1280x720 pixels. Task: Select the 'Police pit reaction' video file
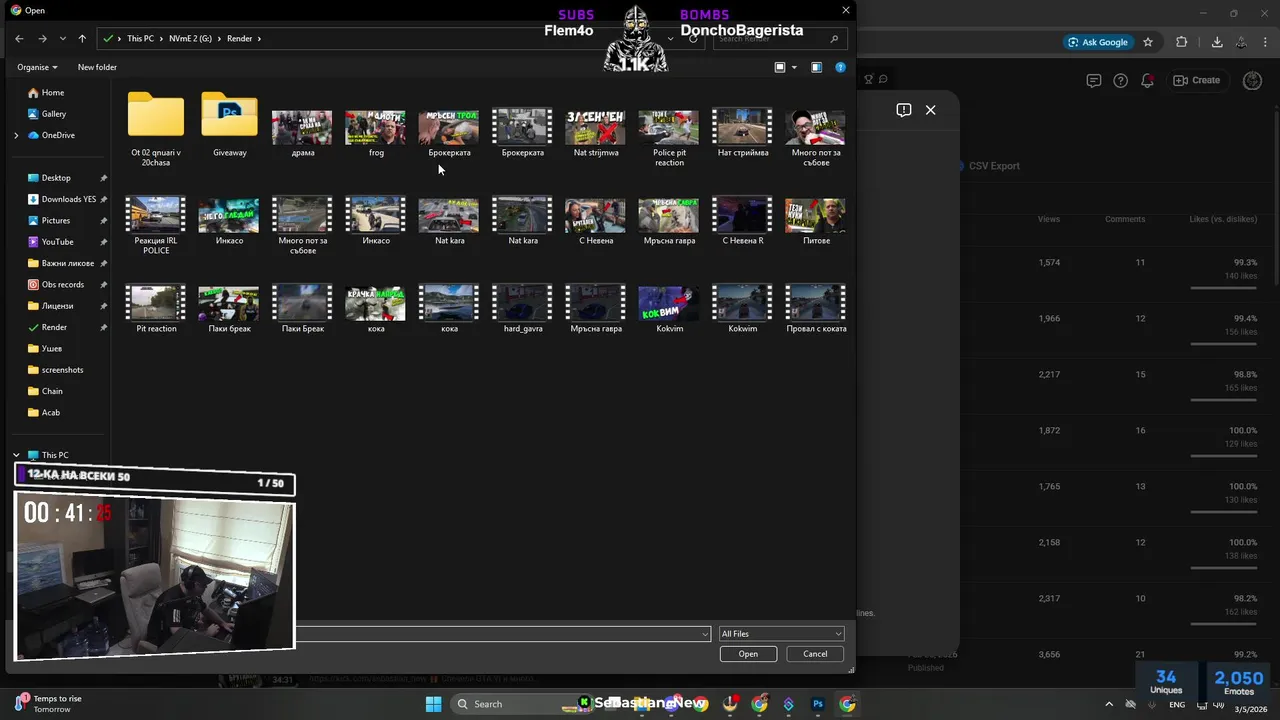coord(669,138)
